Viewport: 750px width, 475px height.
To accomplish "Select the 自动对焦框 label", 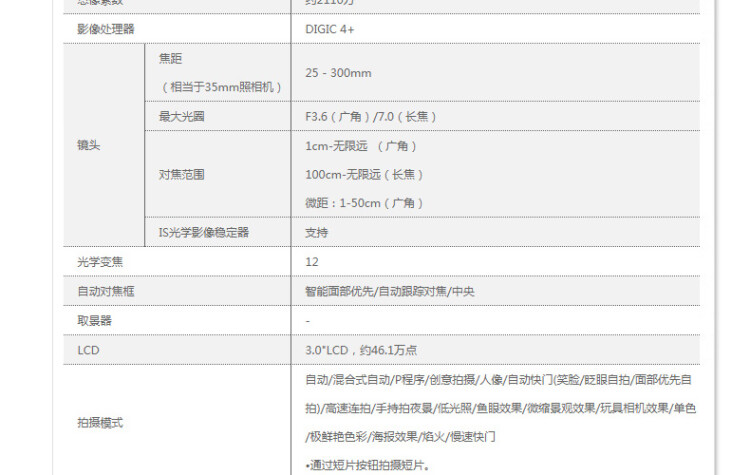I will pyautogui.click(x=106, y=291).
